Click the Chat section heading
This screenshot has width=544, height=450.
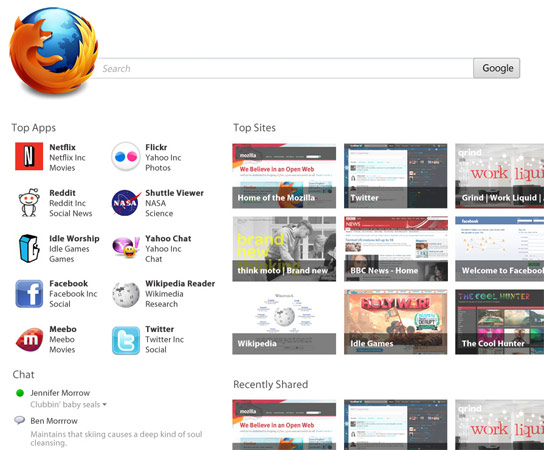coord(24,375)
